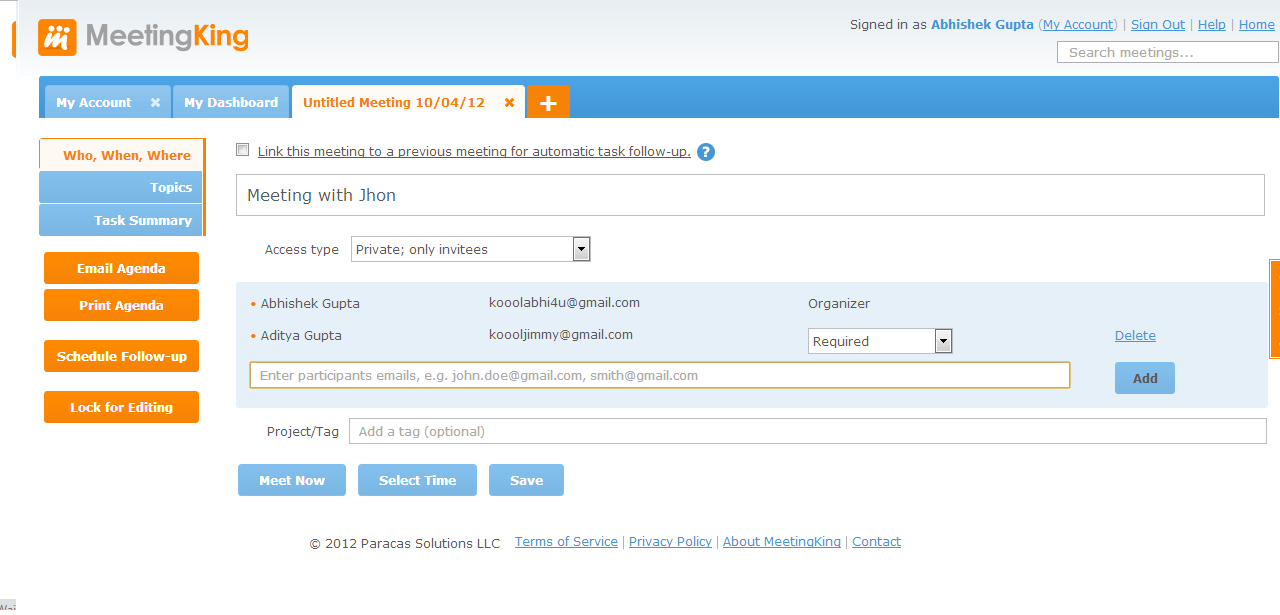Open a new tab with plus icon
1280x615 pixels.
548,102
